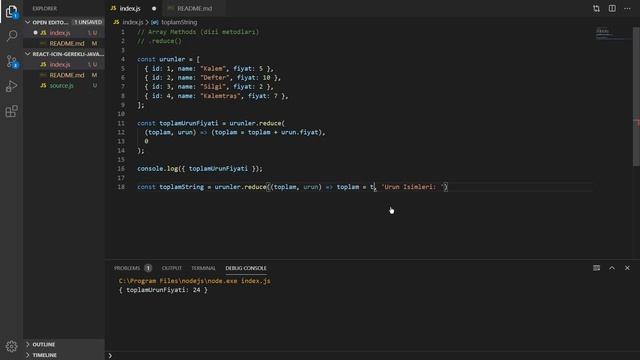Open the Source Control view
This screenshot has width=640, height=360.
click(x=11, y=62)
